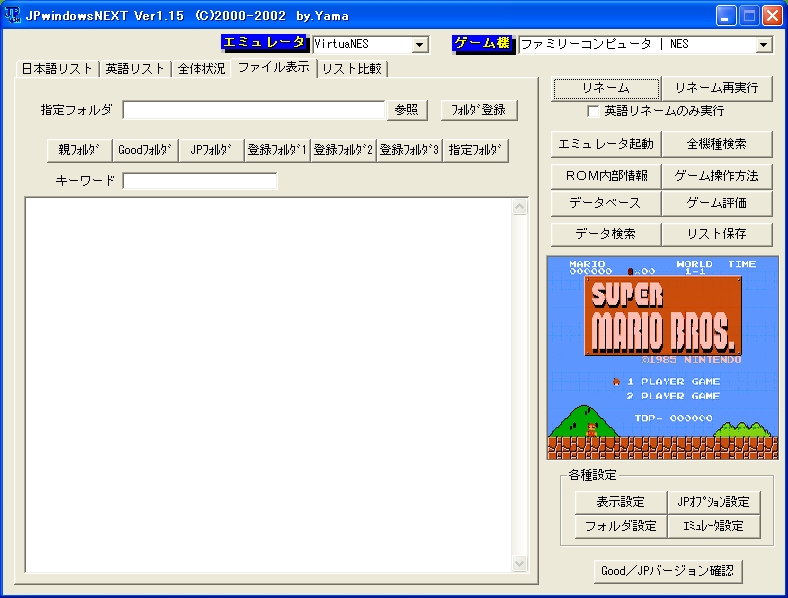Open the リスト比較 tab

tap(352, 69)
